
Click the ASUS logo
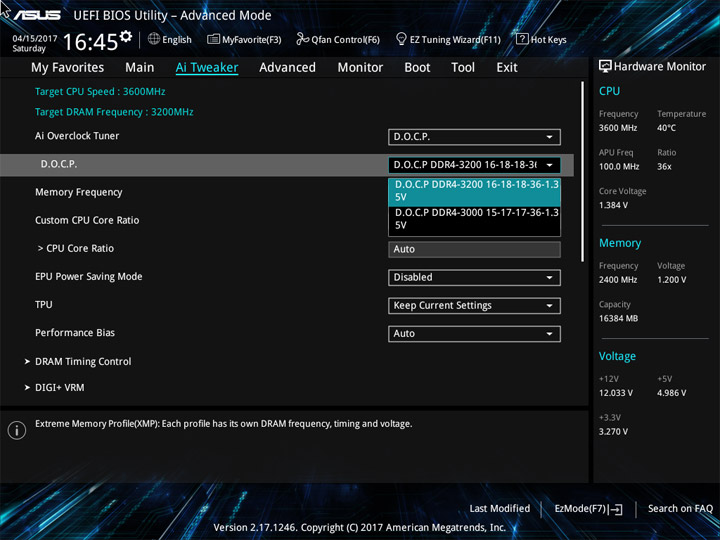point(37,15)
